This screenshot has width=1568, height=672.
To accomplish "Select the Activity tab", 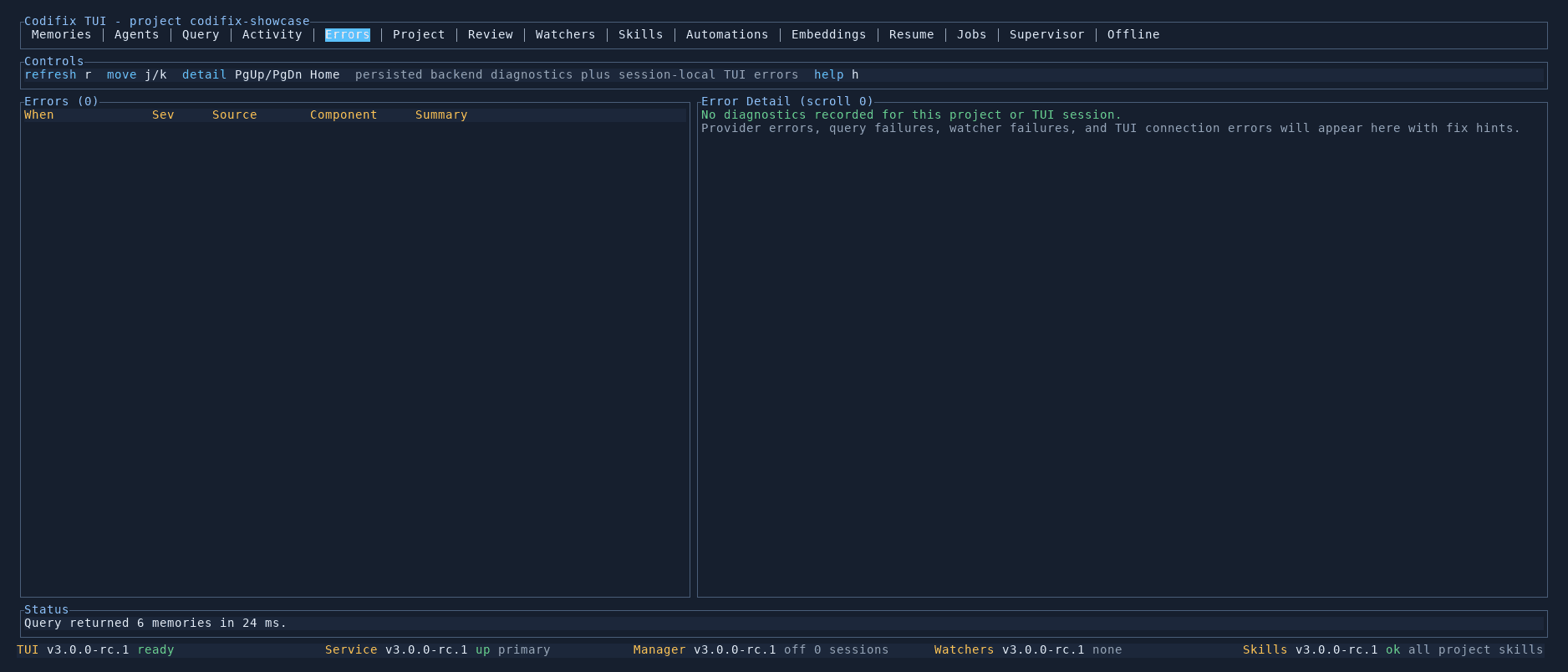I will [272, 34].
